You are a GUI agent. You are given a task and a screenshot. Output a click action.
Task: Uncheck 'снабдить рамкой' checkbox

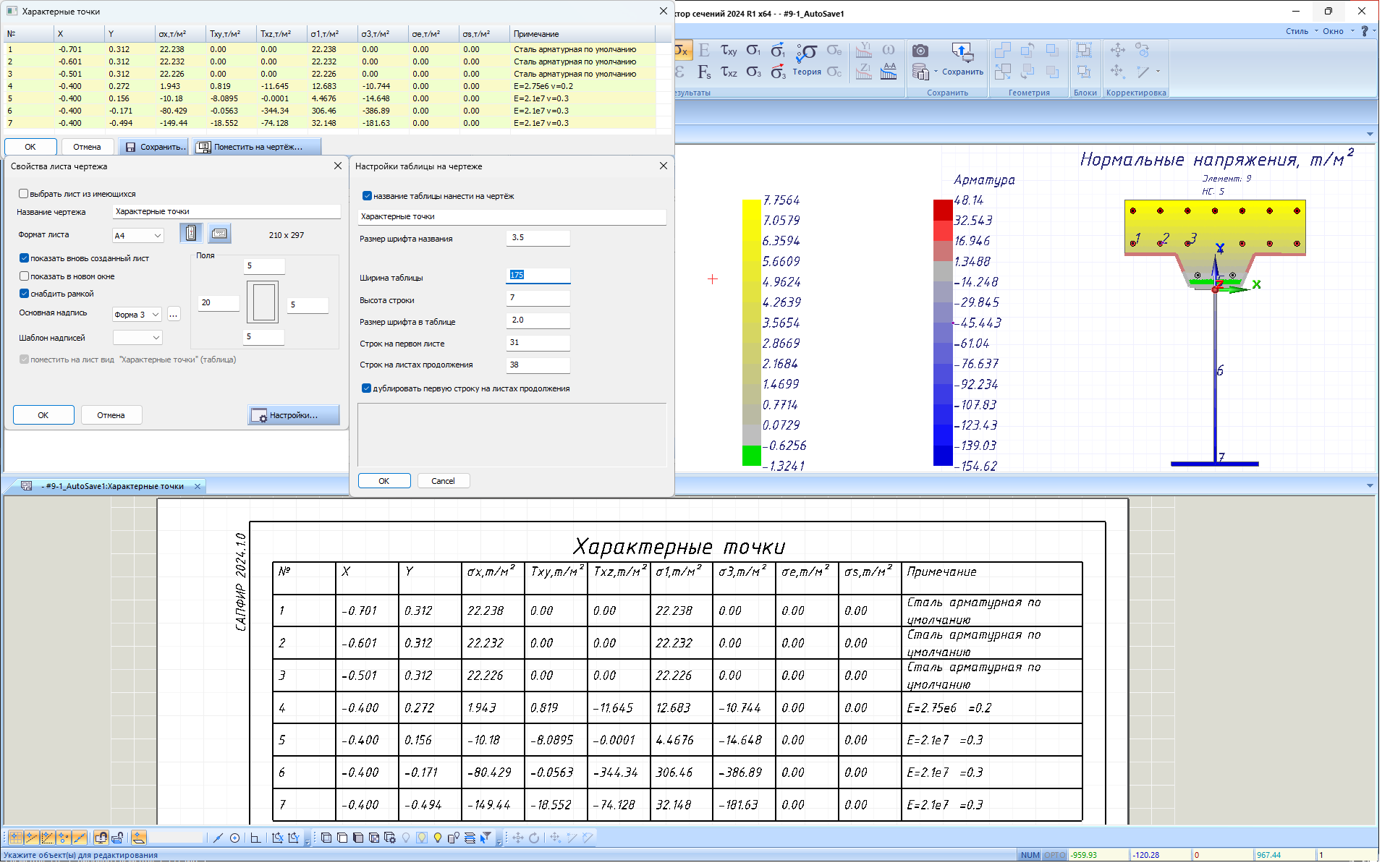(x=24, y=294)
